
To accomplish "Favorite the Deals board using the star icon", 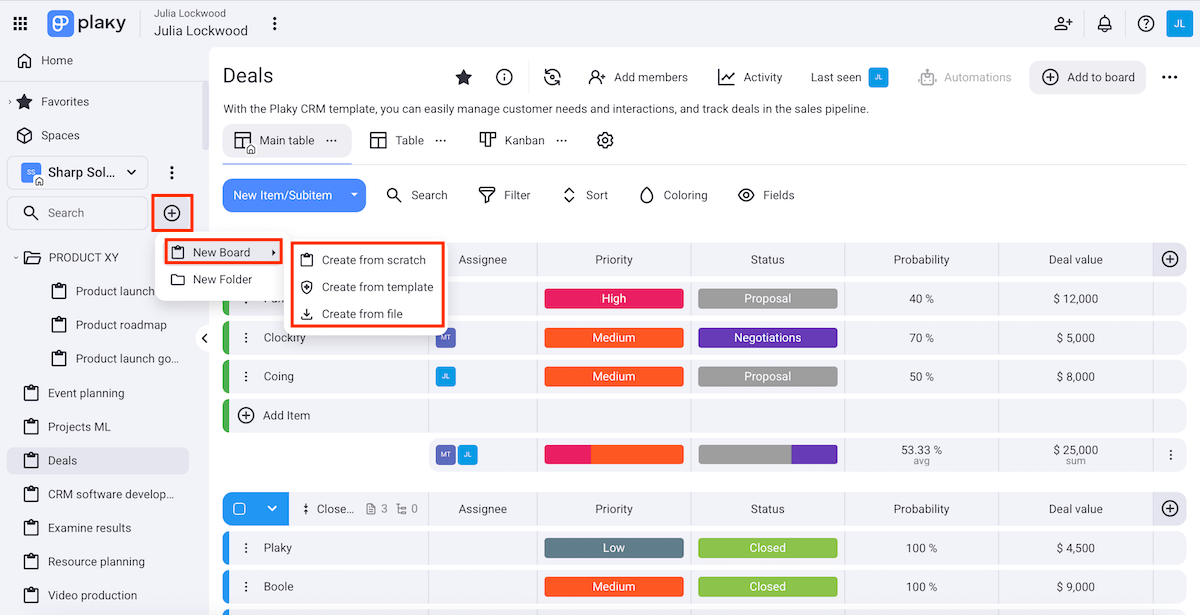I will [463, 76].
